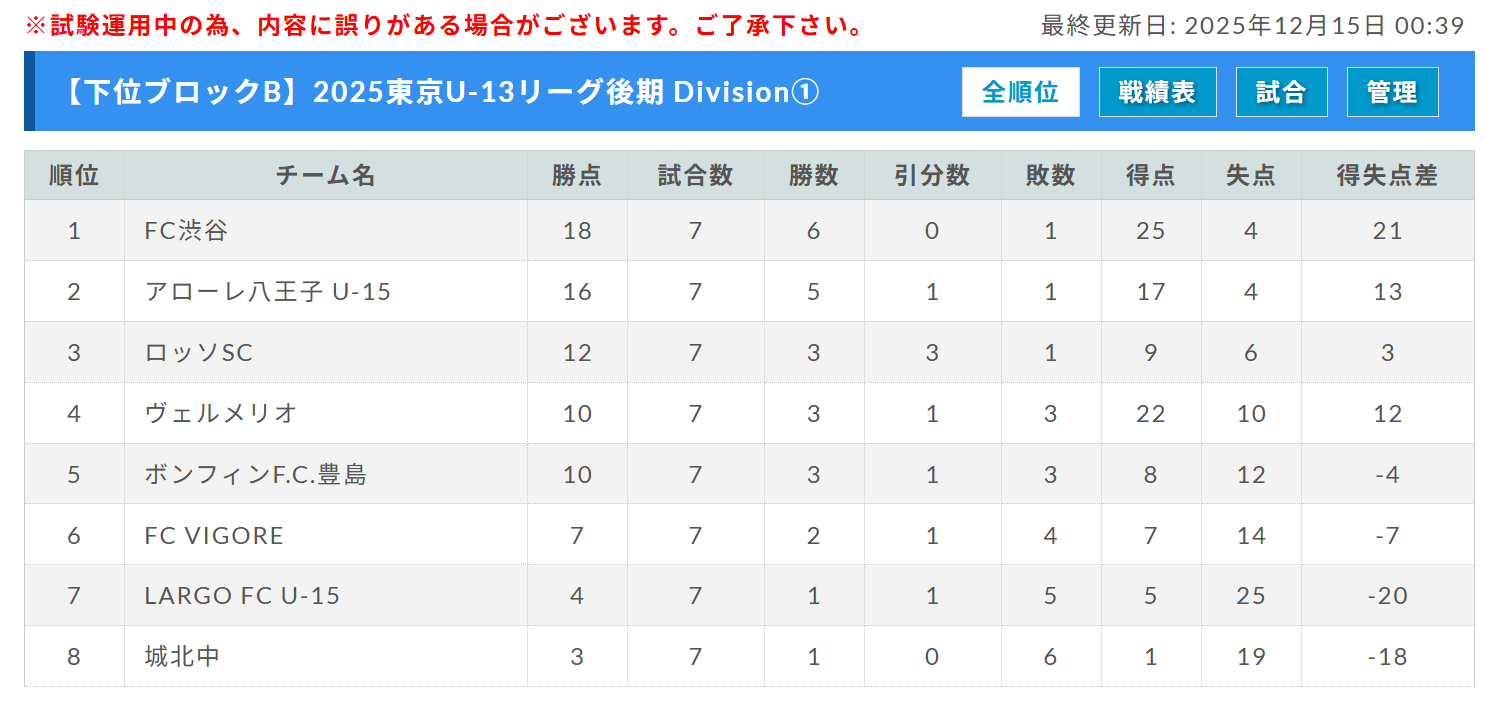Click the 得点 column header
The image size is (1490, 706).
(1150, 176)
